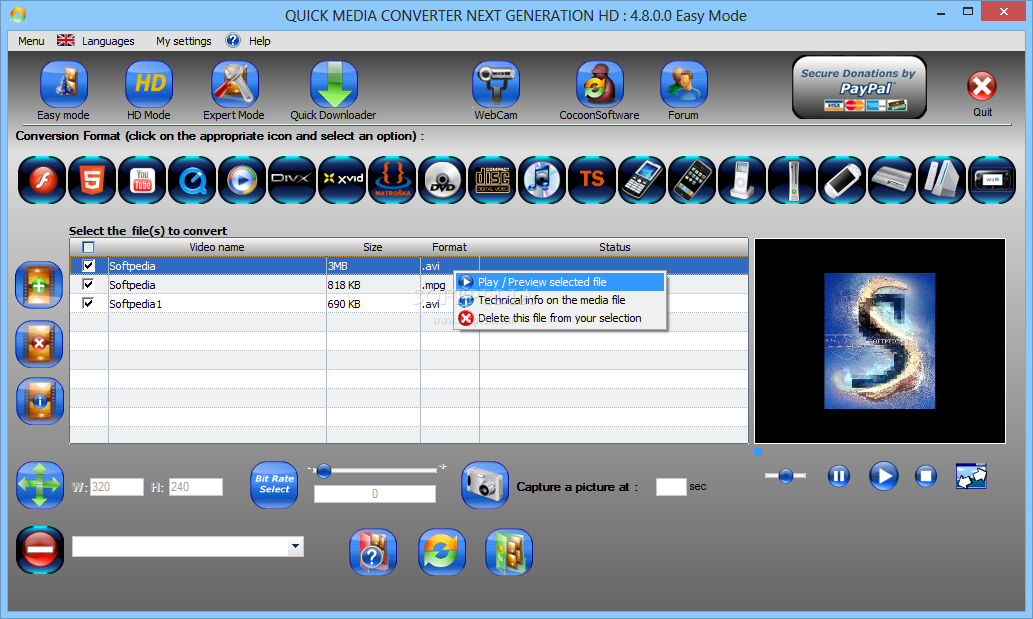Launch the Quick Downloader
This screenshot has height=619, width=1033.
click(x=333, y=84)
